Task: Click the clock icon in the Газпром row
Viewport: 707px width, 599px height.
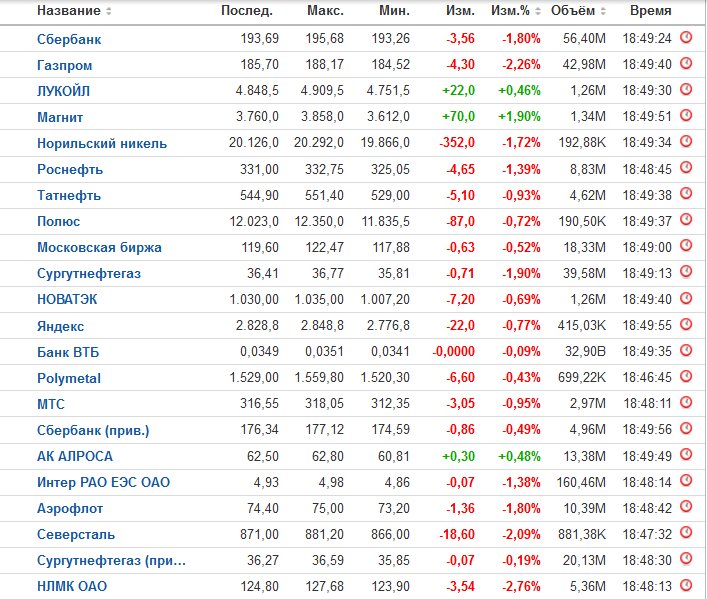Action: pos(686,63)
